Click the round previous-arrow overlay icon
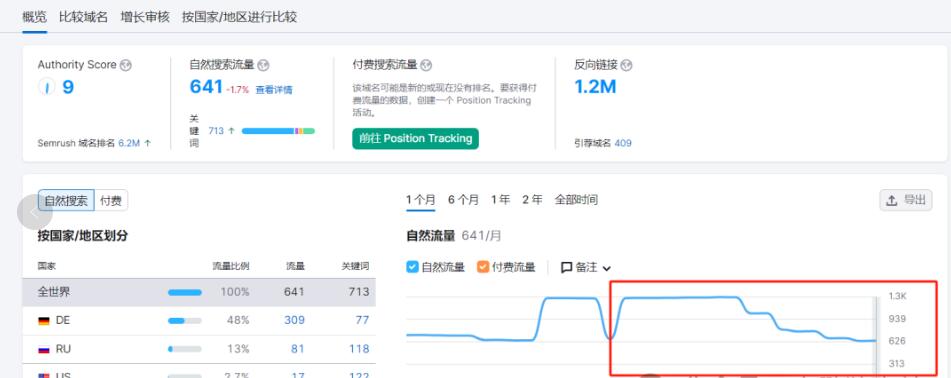The width and height of the screenshot is (951, 378). [x=35, y=212]
